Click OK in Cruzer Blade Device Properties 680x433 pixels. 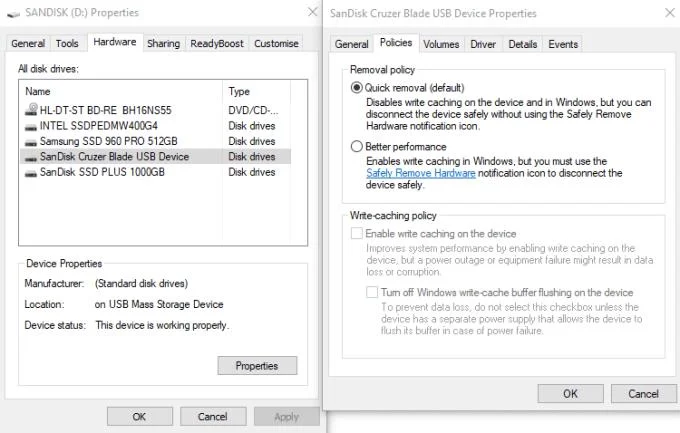click(x=570, y=394)
